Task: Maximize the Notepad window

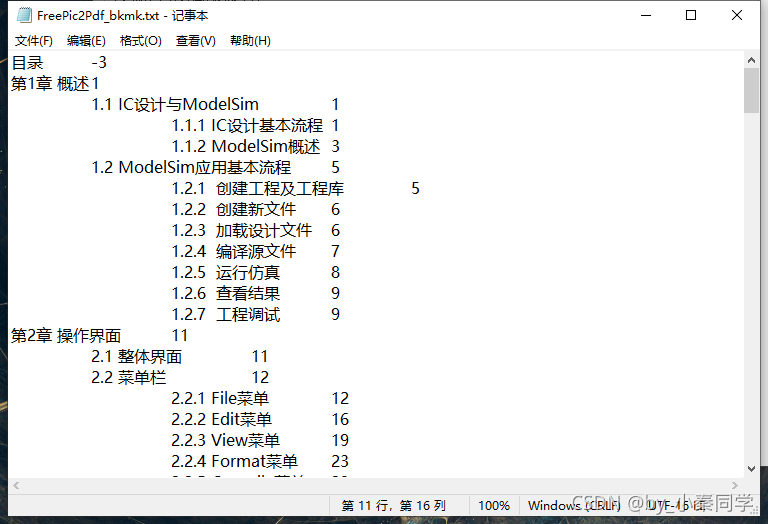Action: point(691,15)
